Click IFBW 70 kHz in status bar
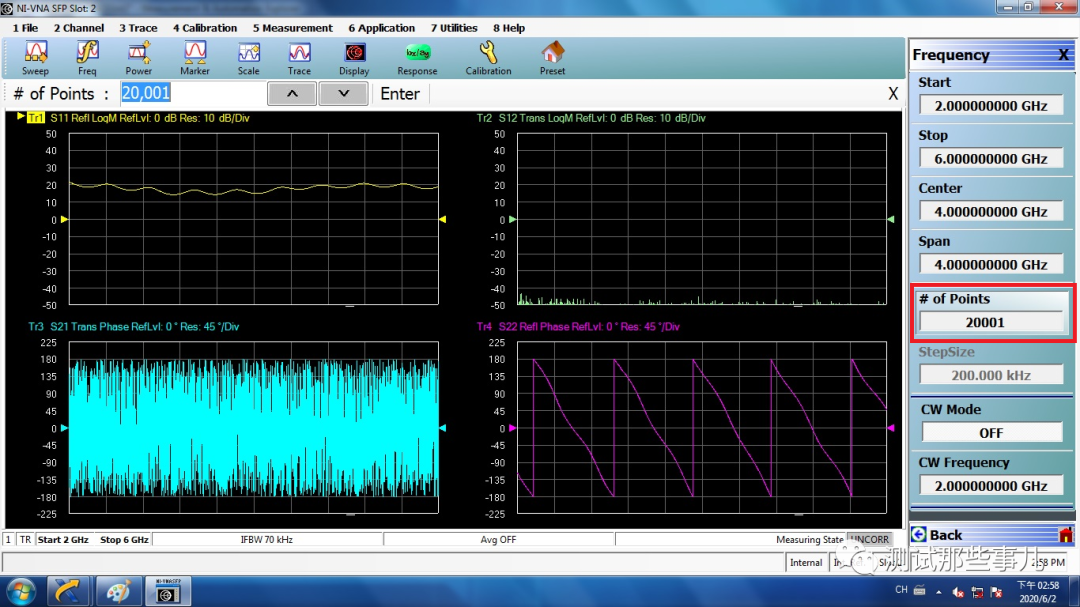Screen dimensions: 1080x607 [267, 539]
